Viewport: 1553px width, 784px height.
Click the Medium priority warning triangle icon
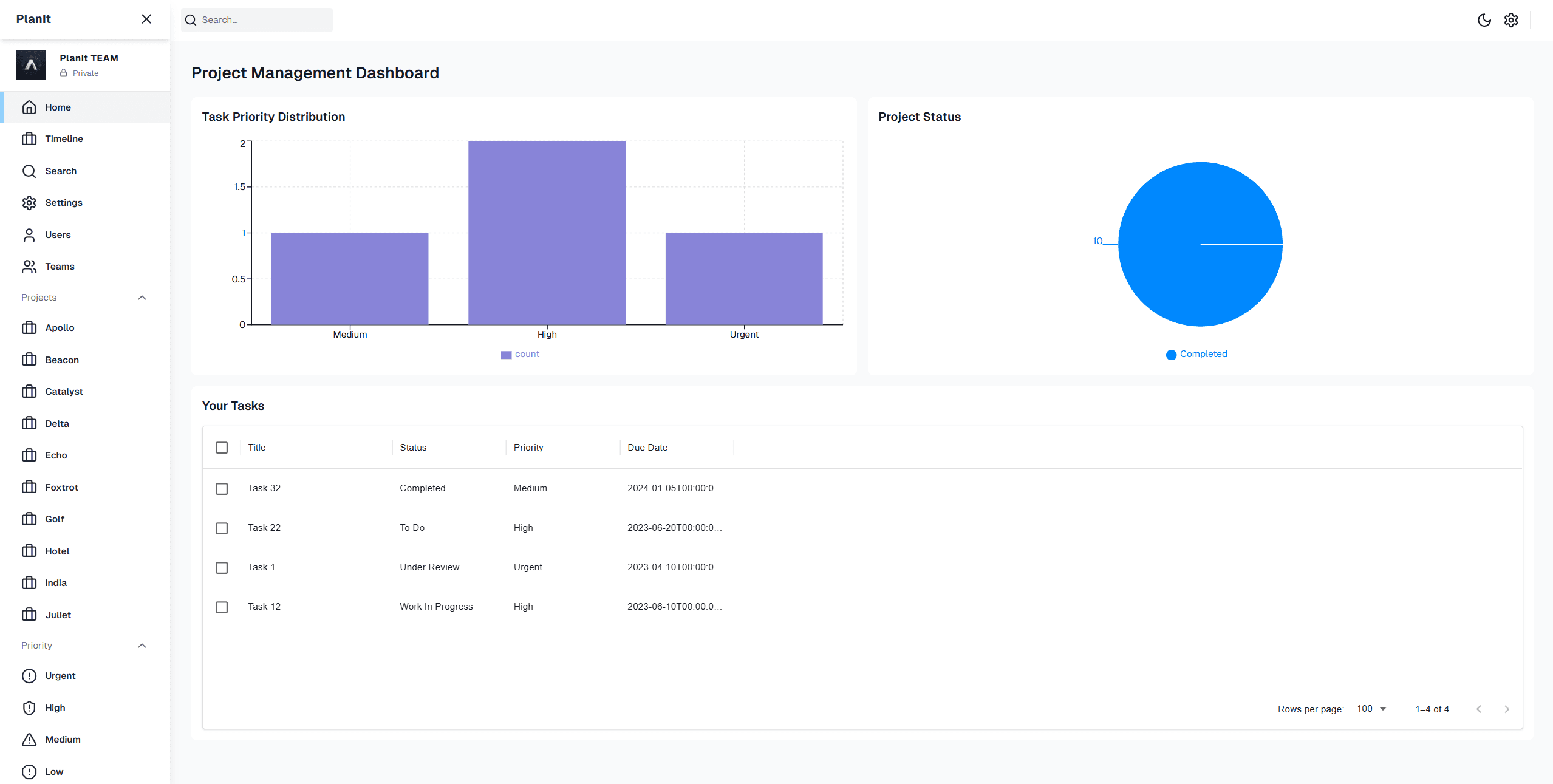29,740
